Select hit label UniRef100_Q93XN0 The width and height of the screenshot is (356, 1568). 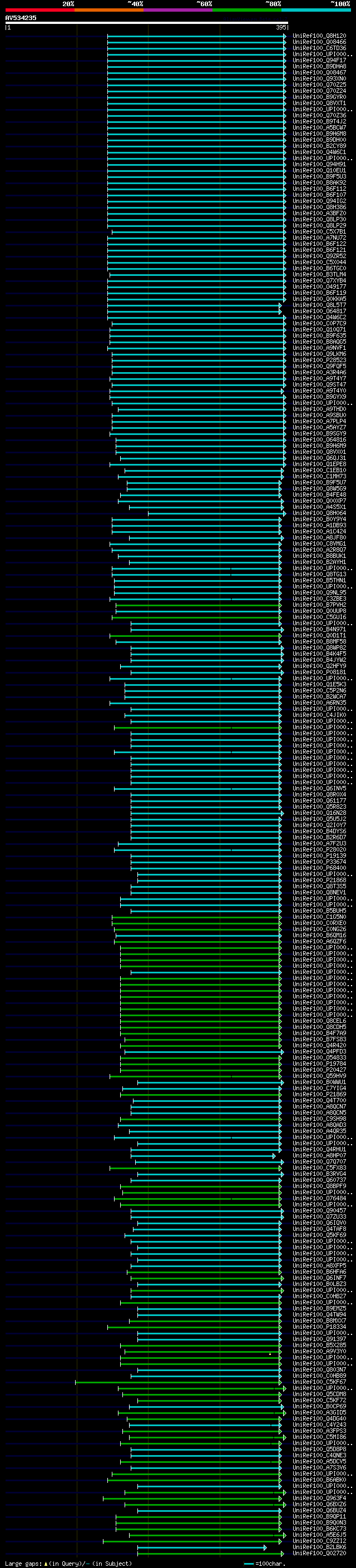[319, 78]
